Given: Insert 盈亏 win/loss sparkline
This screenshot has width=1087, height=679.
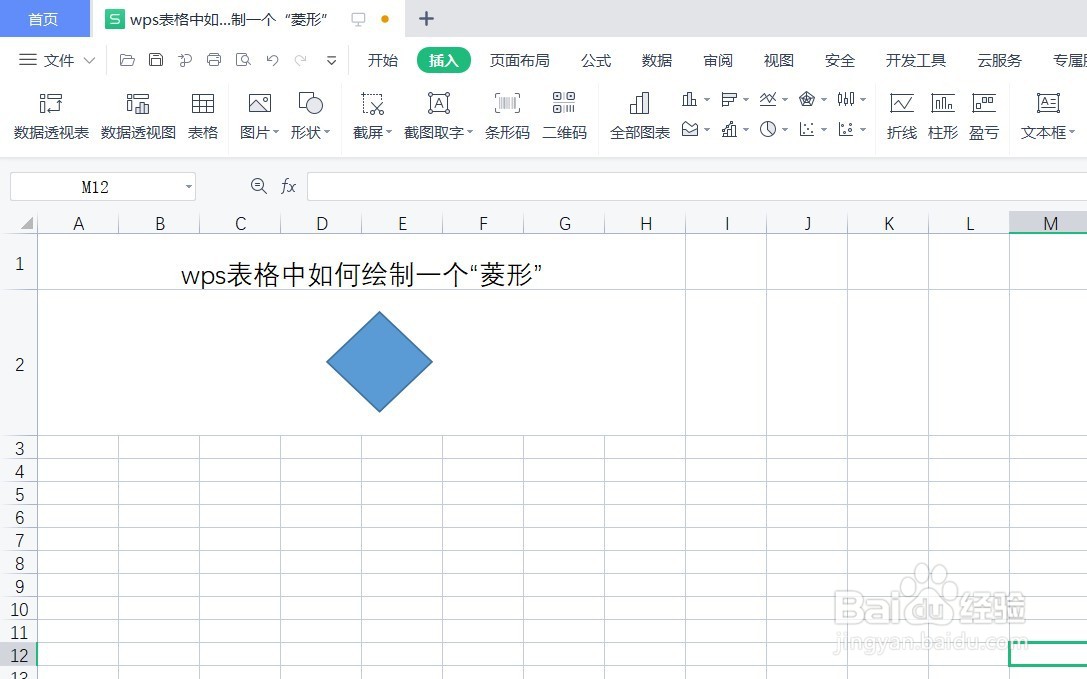Looking at the screenshot, I should 984,117.
